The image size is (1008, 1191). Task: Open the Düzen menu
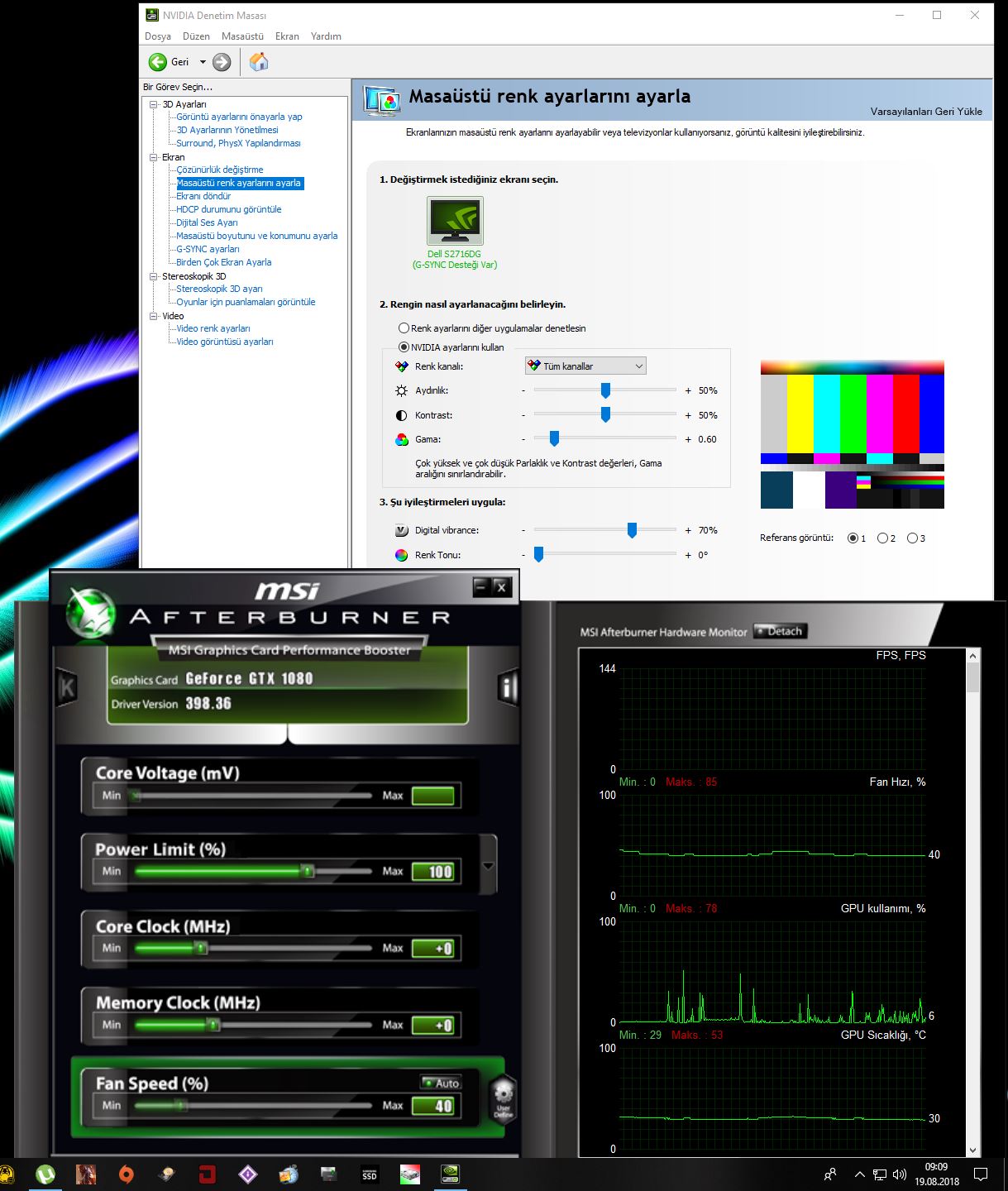[196, 36]
